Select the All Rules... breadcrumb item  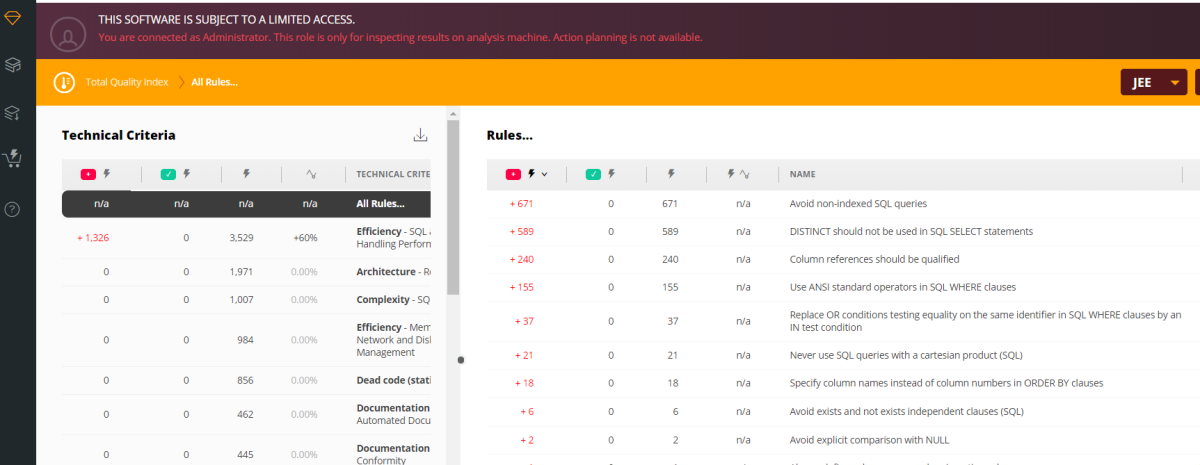214,82
